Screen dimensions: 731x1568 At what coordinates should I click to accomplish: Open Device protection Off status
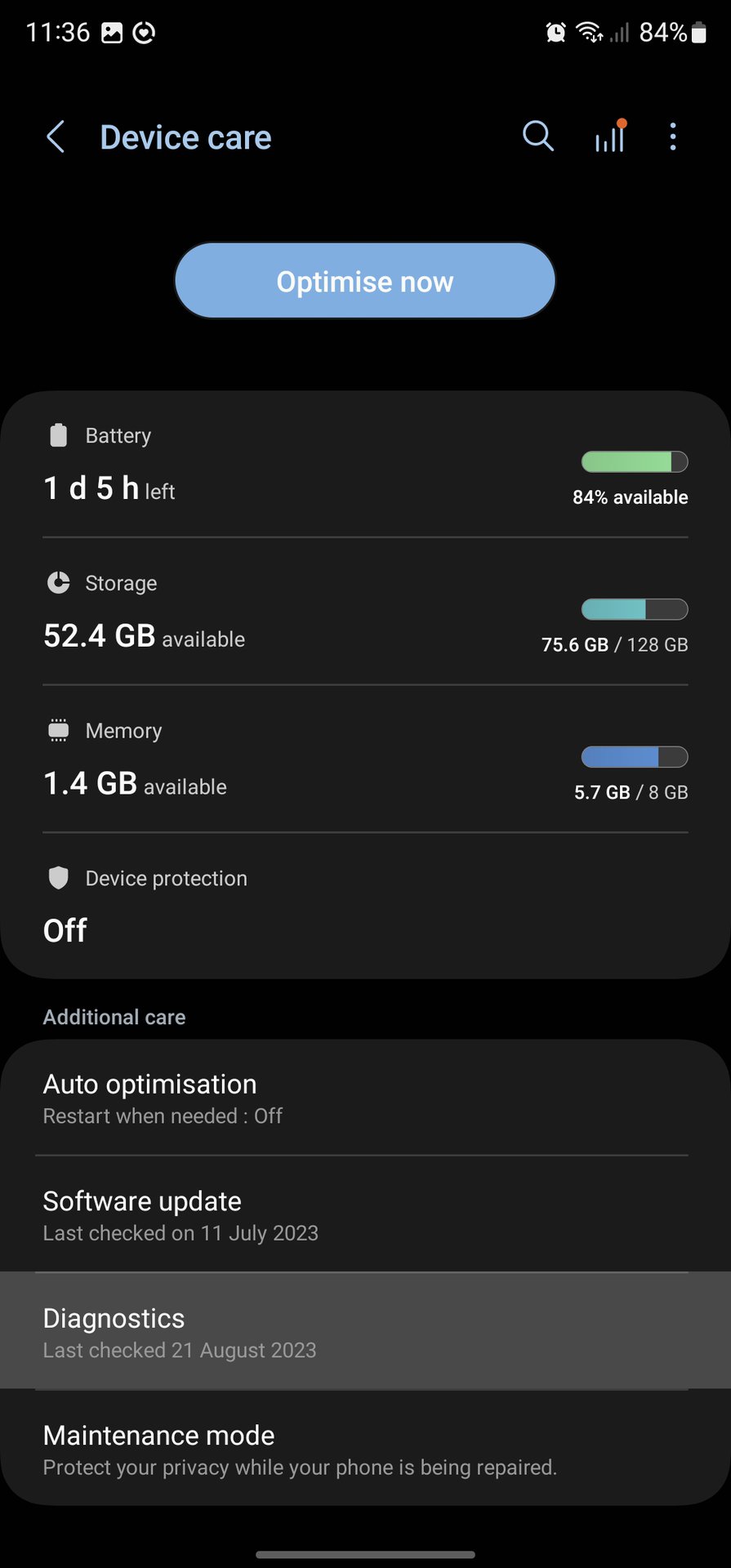pos(65,930)
